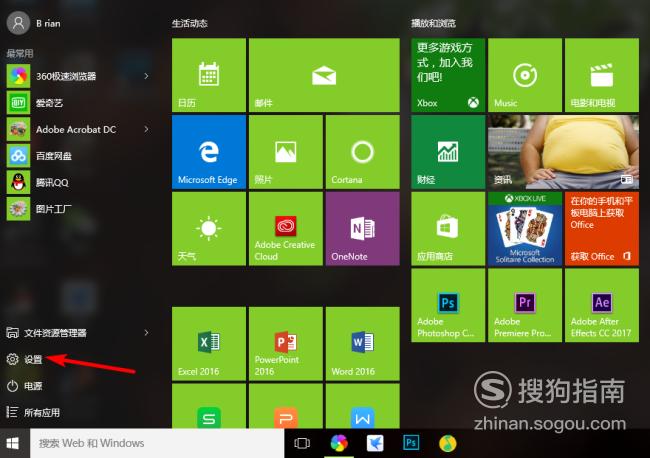Click the Windows Start button
650x458 pixels.
pos(13,443)
